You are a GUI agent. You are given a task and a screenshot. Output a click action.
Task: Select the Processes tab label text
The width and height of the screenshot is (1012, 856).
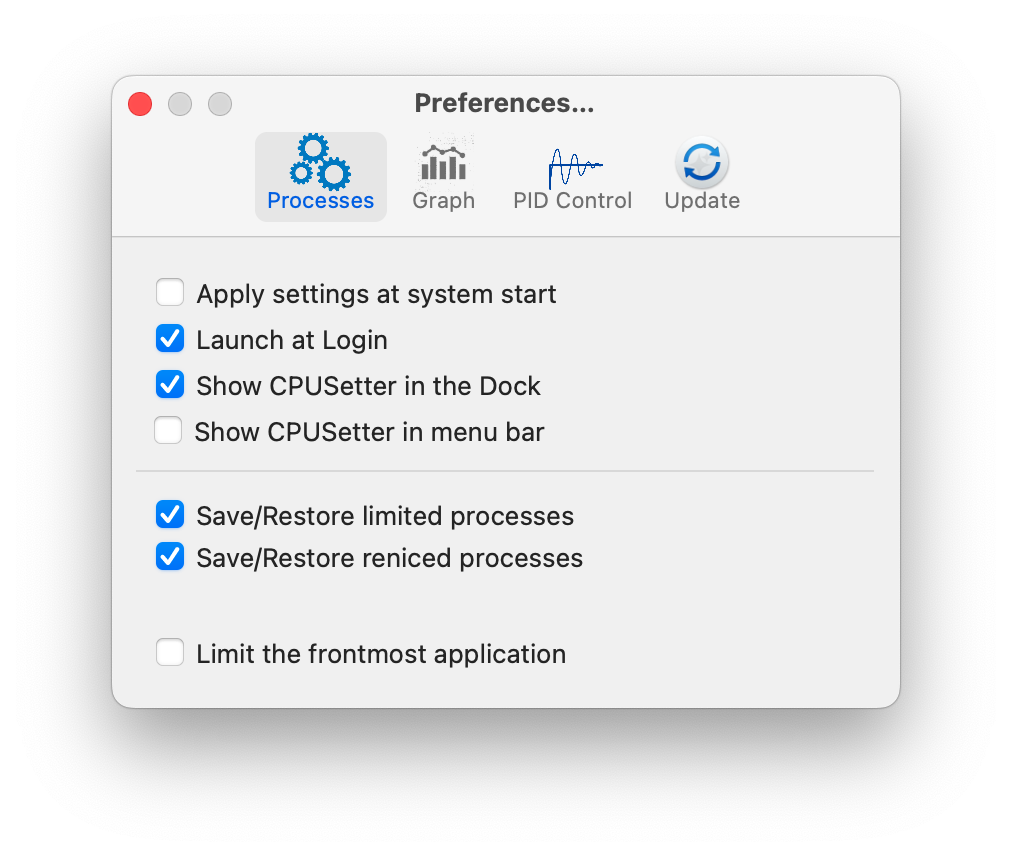pos(321,201)
